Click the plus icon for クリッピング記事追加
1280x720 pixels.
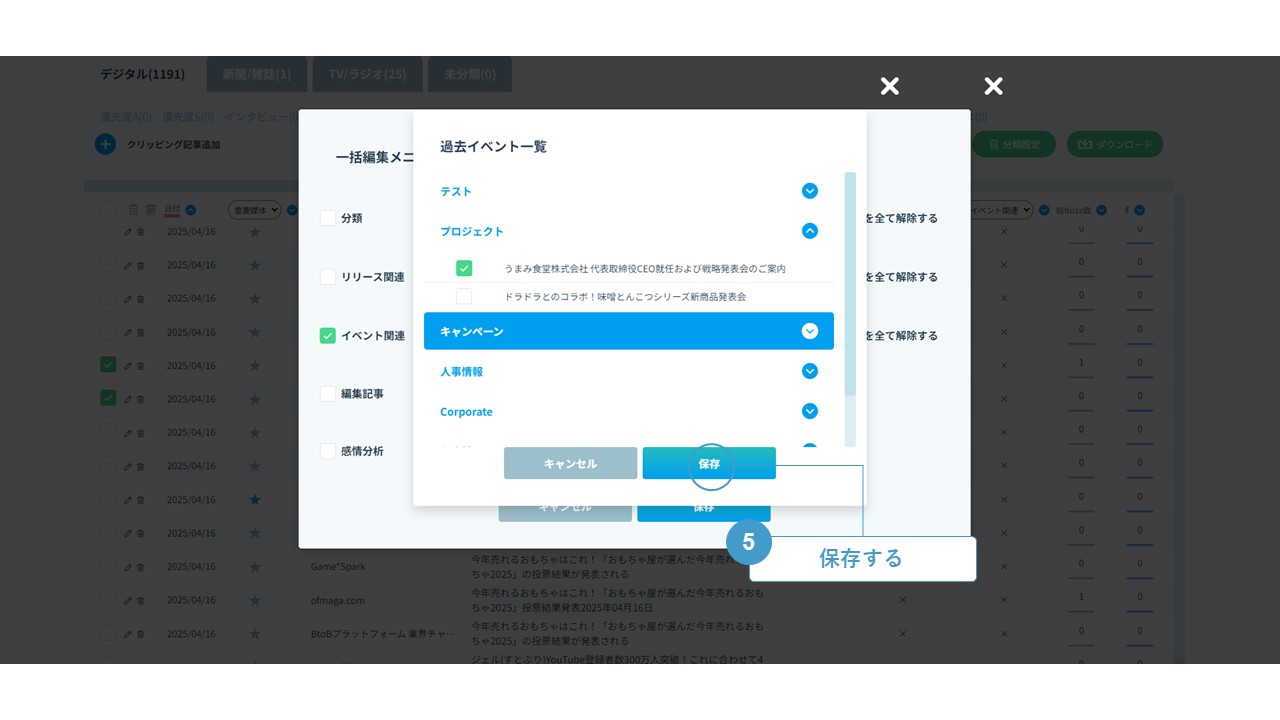click(x=105, y=145)
